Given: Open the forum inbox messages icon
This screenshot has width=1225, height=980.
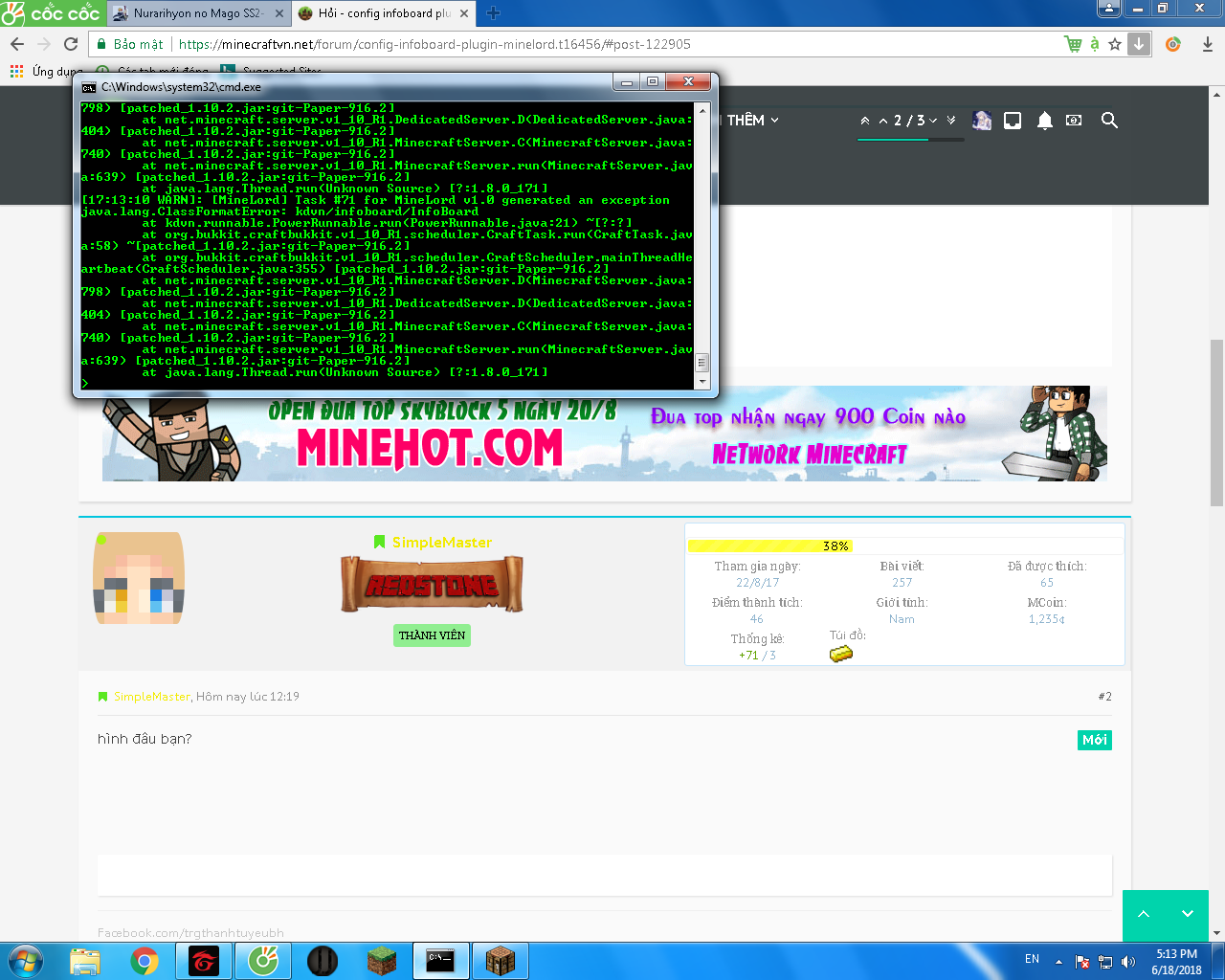Looking at the screenshot, I should point(1013,121).
